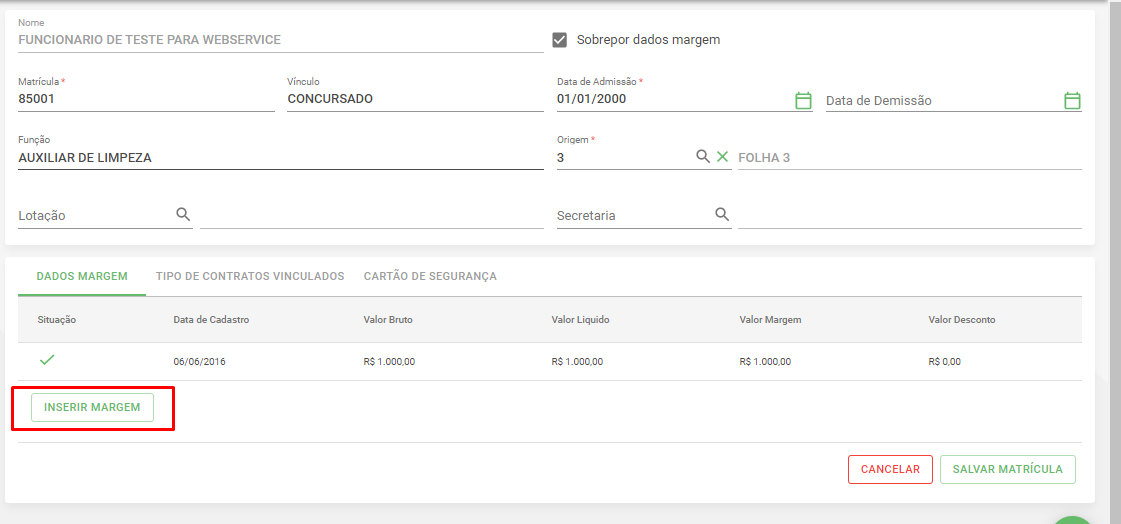Clear the Origem value with the X icon

(723, 157)
